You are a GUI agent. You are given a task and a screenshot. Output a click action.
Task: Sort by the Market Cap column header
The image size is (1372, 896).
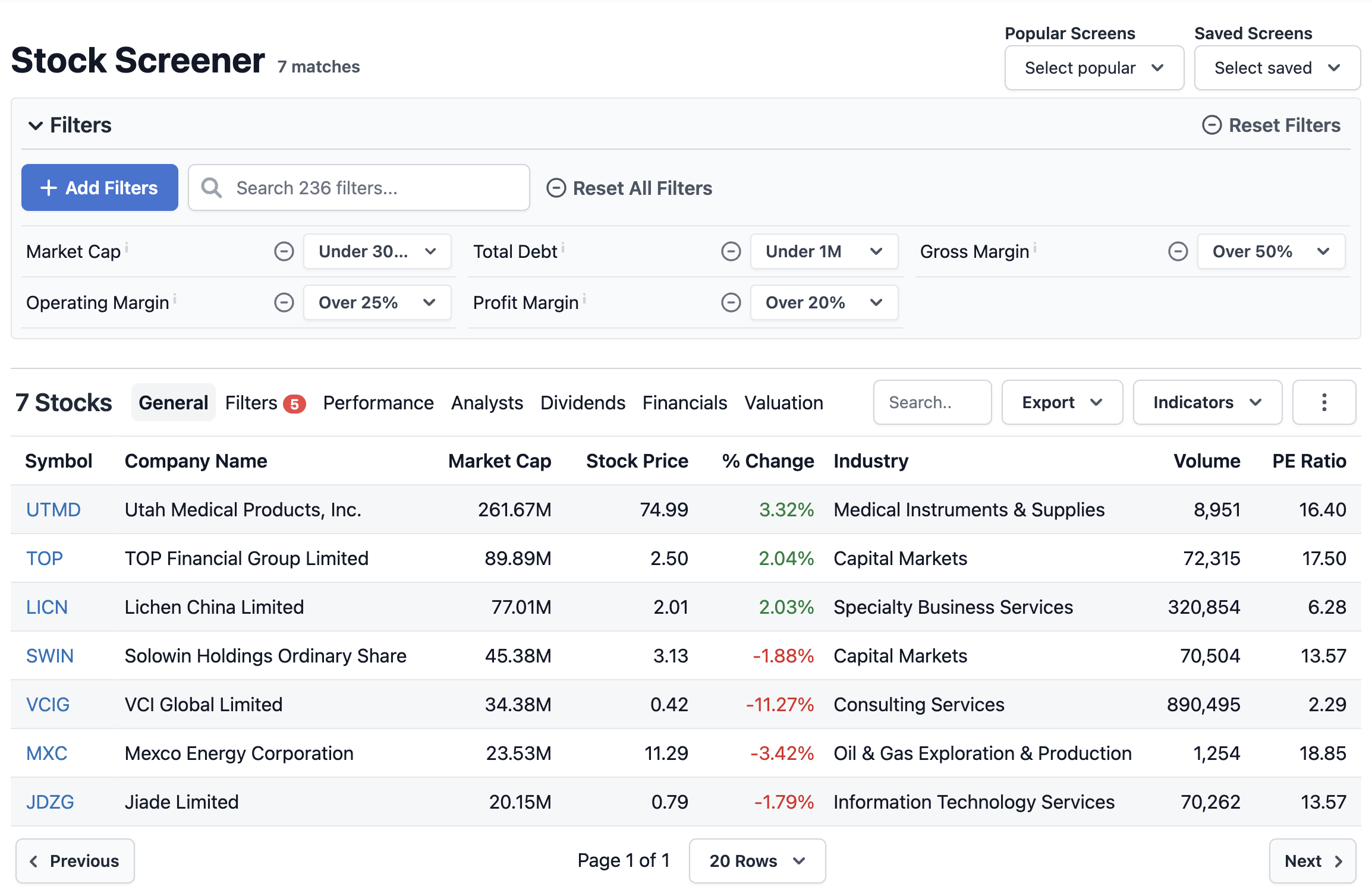point(499,461)
